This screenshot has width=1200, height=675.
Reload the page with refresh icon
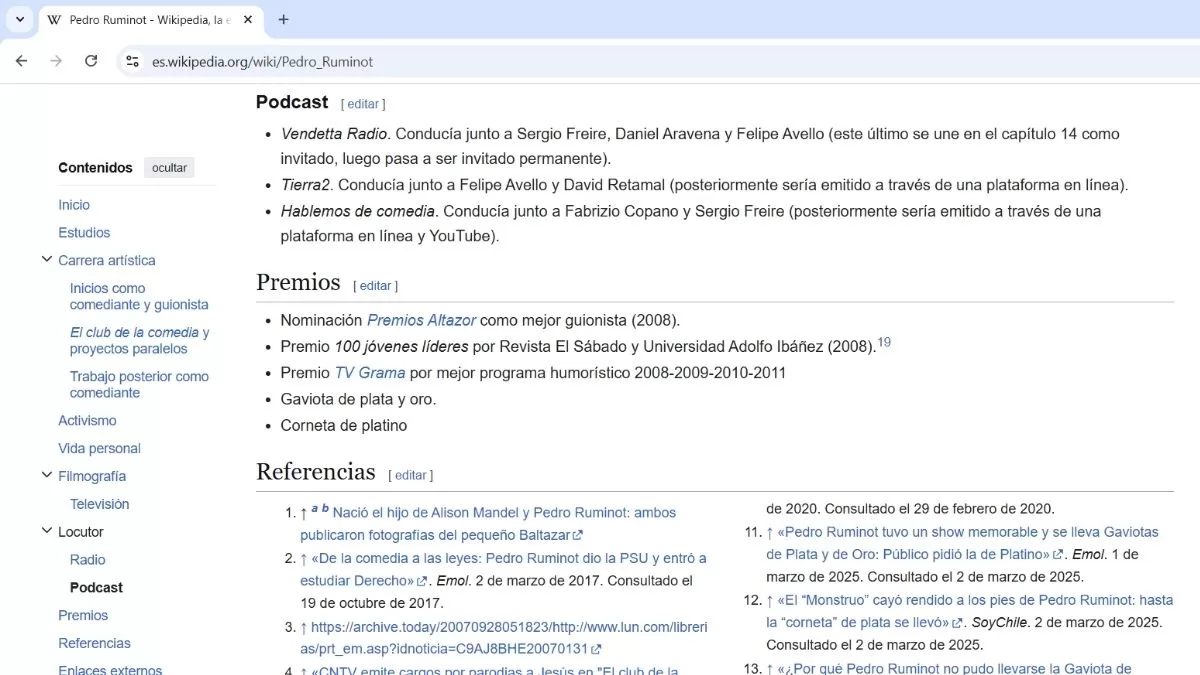pos(91,61)
